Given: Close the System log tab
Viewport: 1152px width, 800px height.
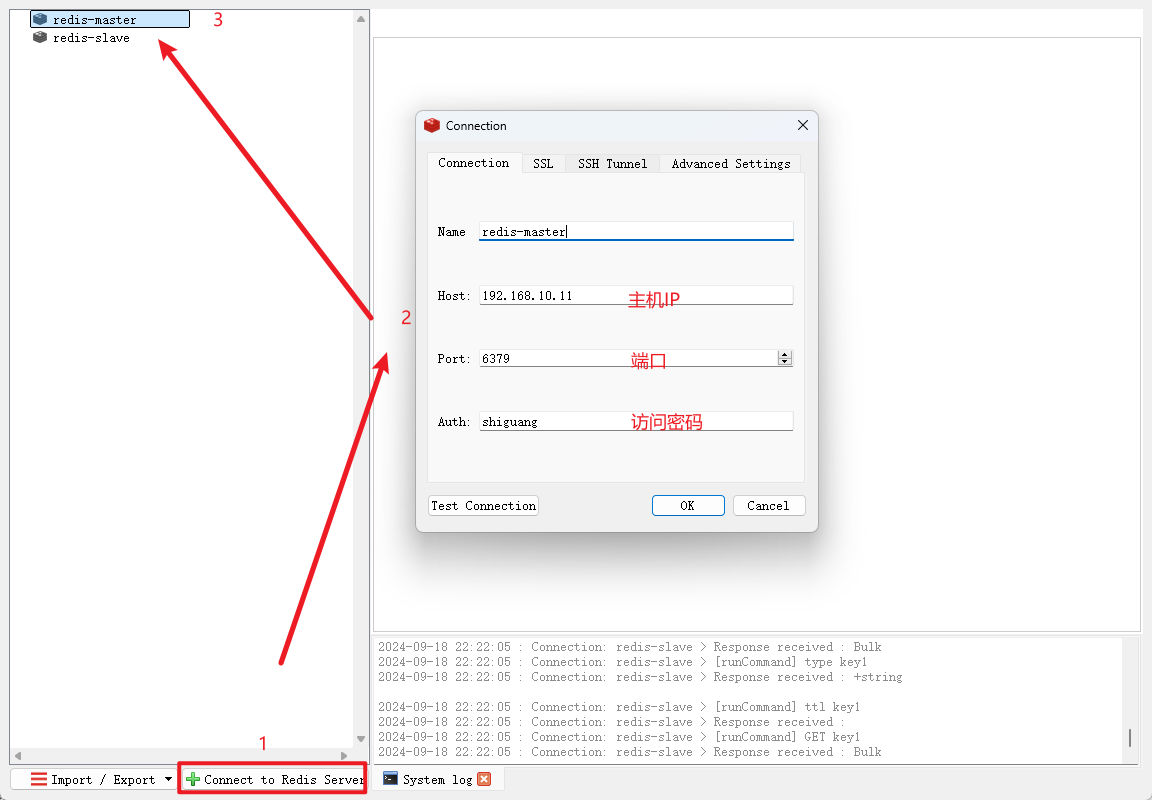Looking at the screenshot, I should click(484, 779).
